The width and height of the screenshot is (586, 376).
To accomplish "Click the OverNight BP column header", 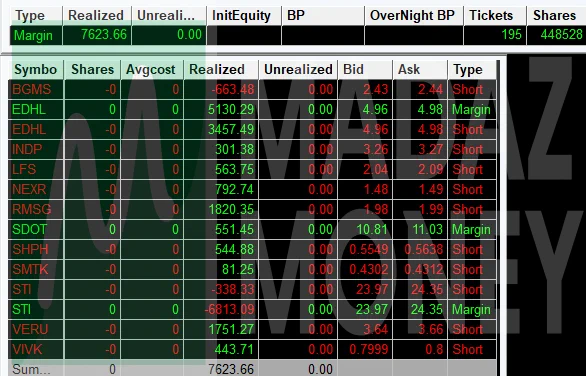I will pos(414,16).
